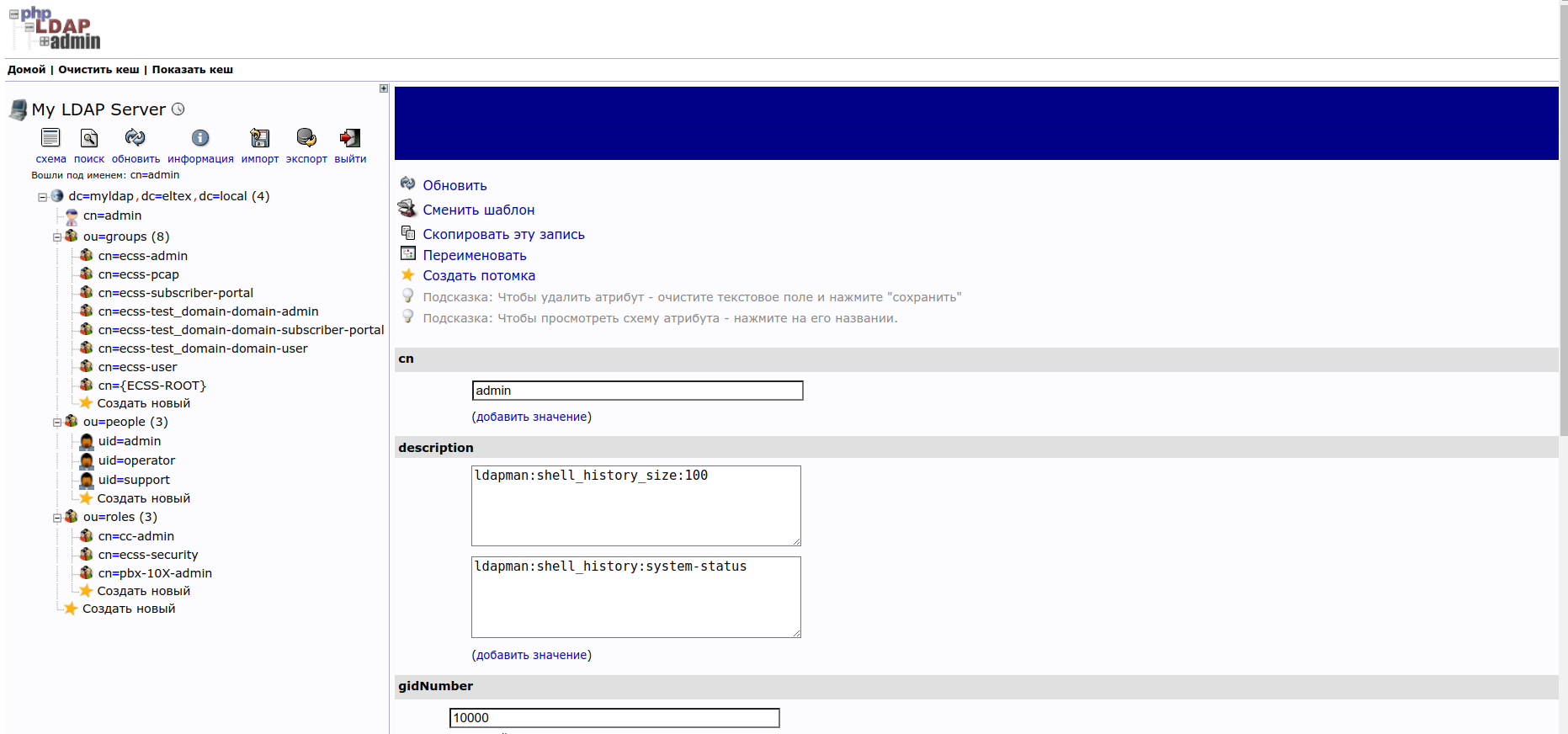Click Очистить кеш in the top menu
Image resolution: width=1568 pixels, height=734 pixels.
point(98,70)
